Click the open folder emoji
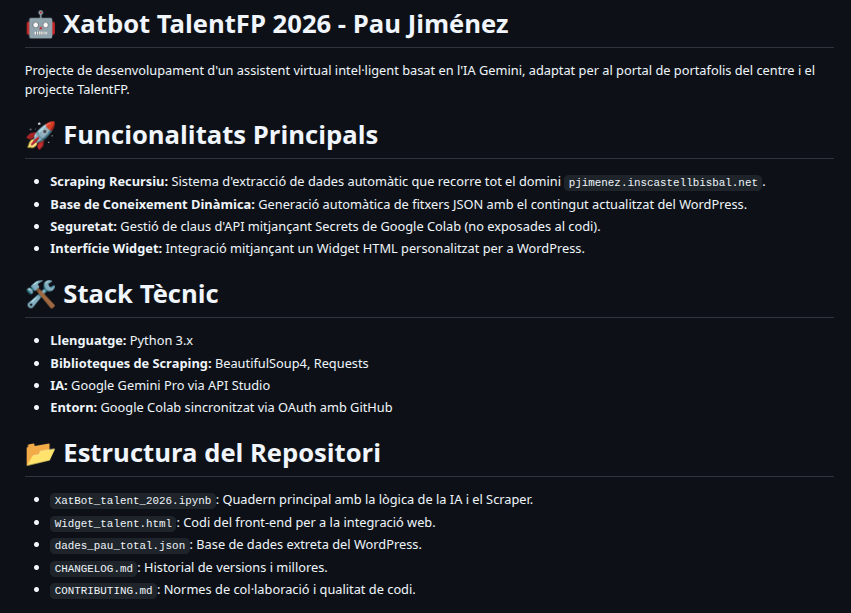Viewport: 851px width, 613px height. [x=39, y=453]
